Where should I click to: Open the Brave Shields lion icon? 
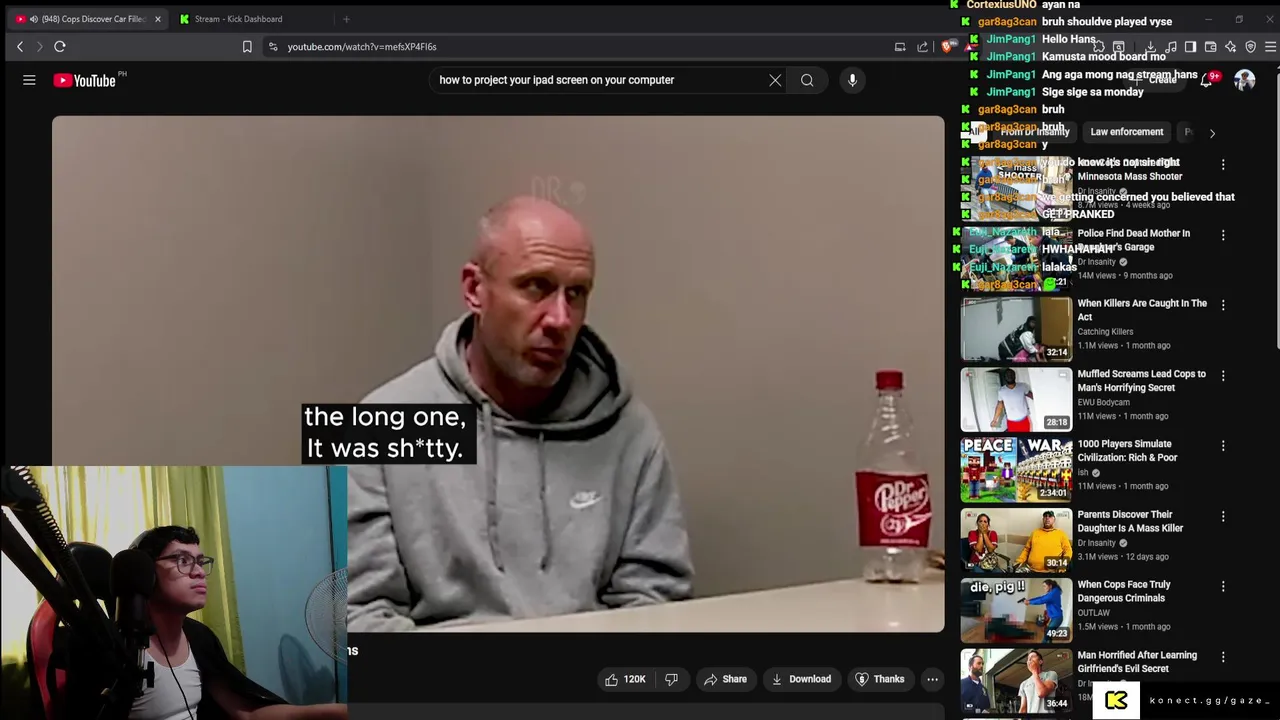pos(947,46)
